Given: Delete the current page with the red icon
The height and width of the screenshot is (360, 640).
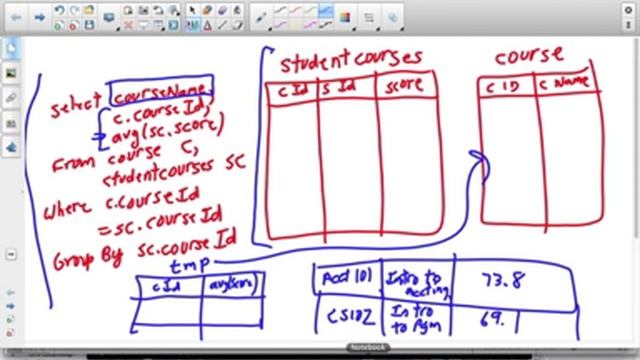Looking at the screenshot, I should coord(74,25).
